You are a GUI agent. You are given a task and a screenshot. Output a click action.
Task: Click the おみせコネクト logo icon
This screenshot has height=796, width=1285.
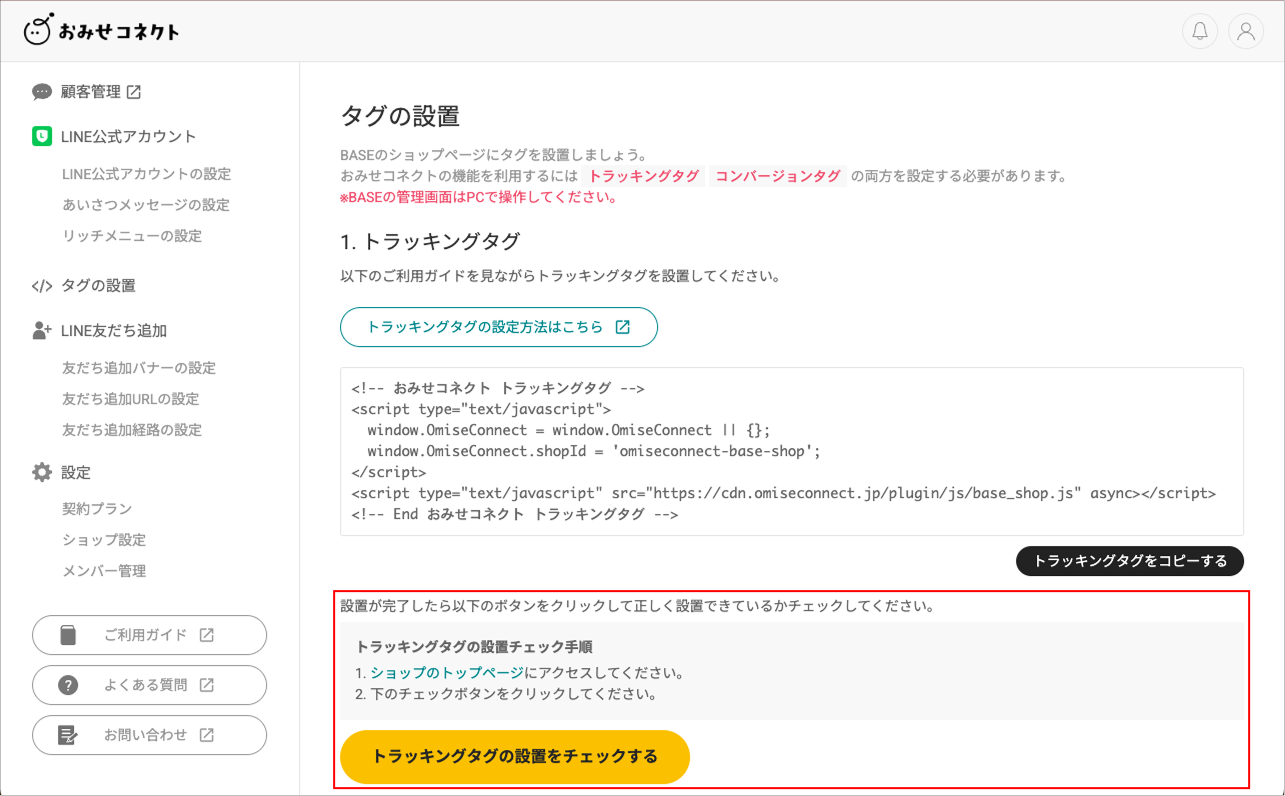[x=40, y=30]
